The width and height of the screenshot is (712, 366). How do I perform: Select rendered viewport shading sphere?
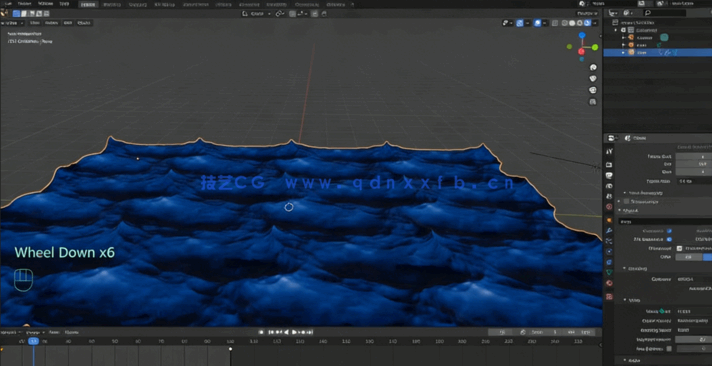[587, 23]
